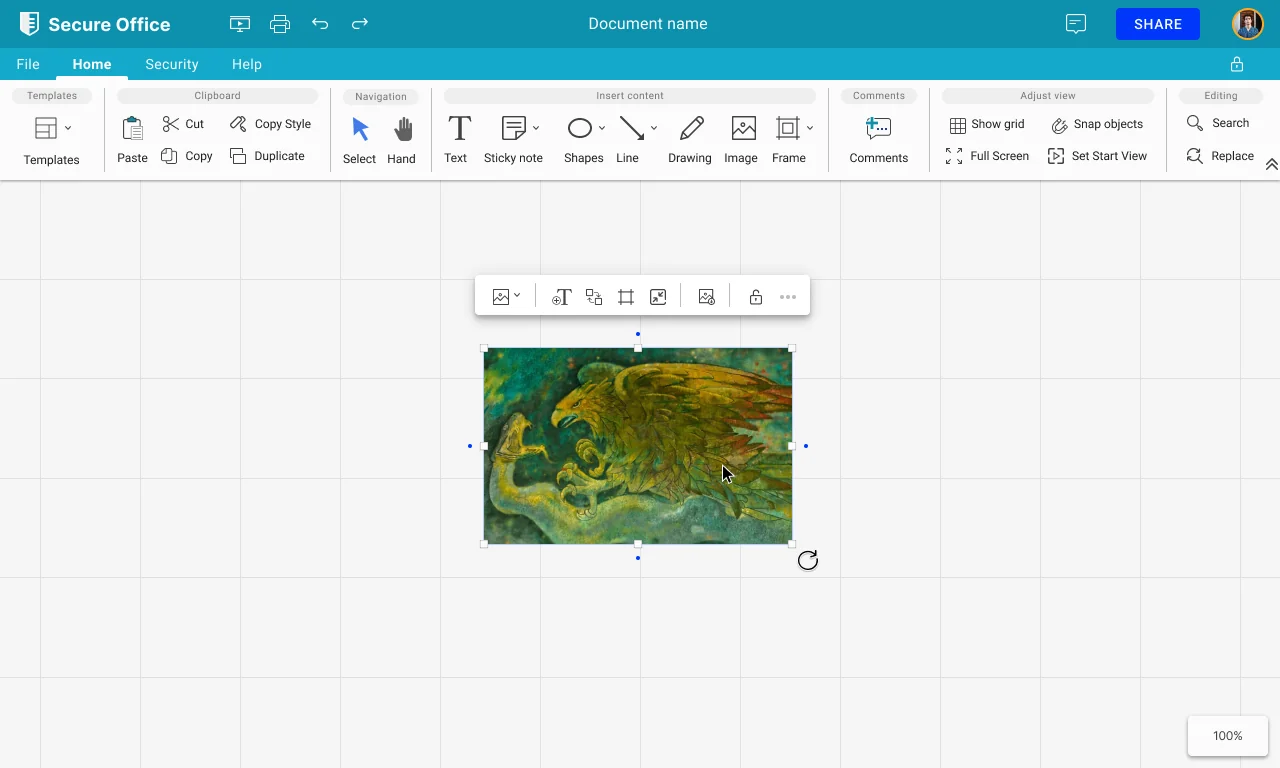Cut the selected image
The height and width of the screenshot is (768, 1280).
point(183,124)
